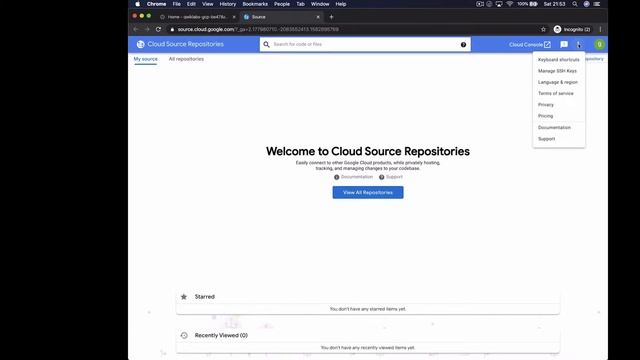Open the Documentation link under the welcome text
Viewport: 640px width, 360px height.
click(x=357, y=177)
